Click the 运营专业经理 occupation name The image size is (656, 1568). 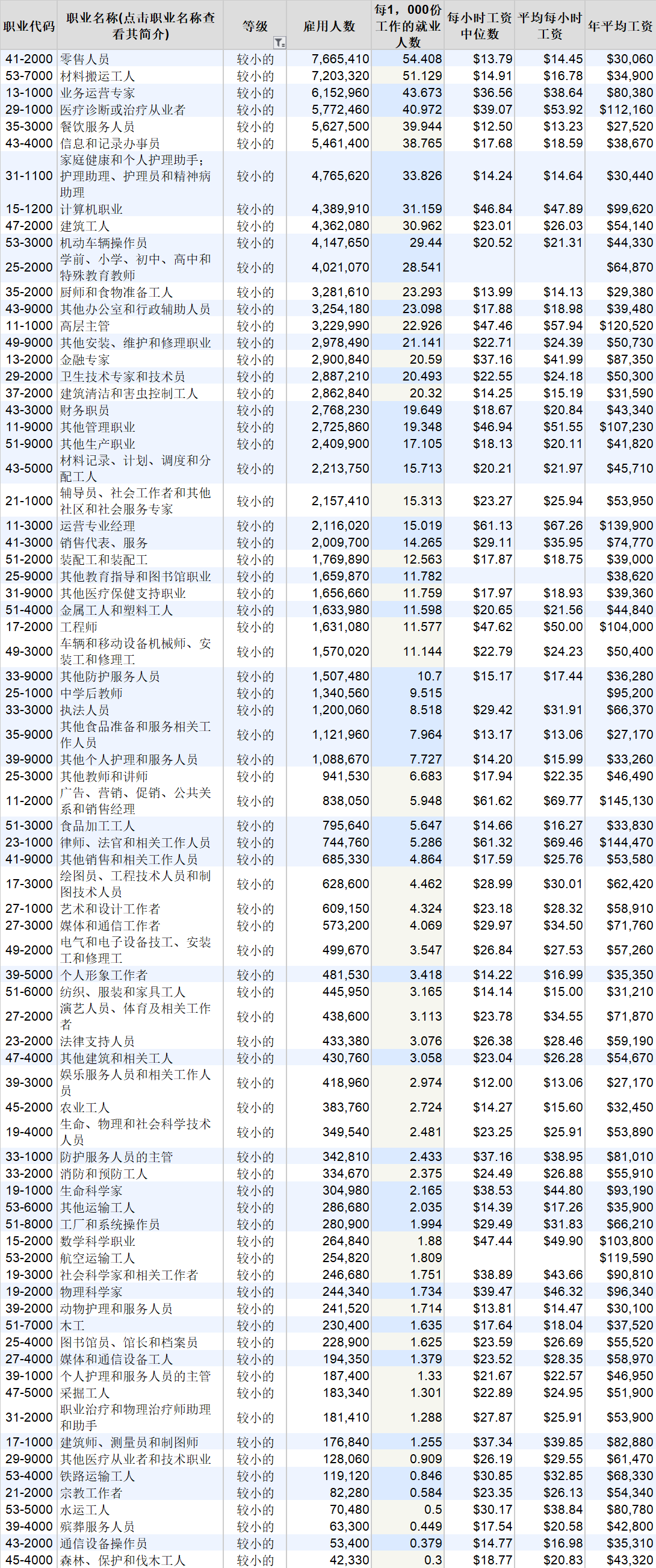point(97,525)
